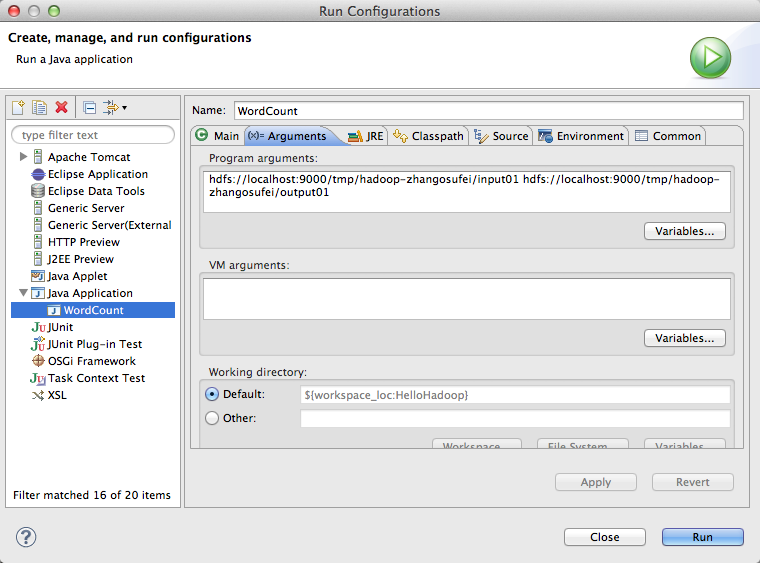Select the XSL launch type icon
The width and height of the screenshot is (760, 563).
pos(38,395)
